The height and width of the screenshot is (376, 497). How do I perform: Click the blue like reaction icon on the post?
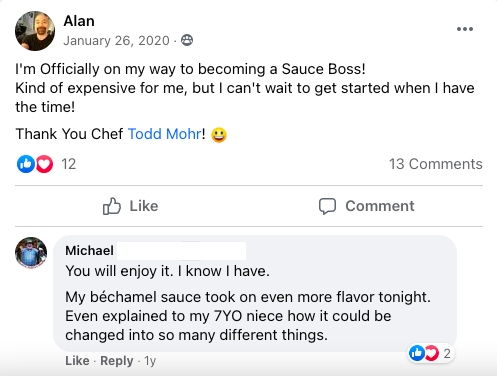pyautogui.click(x=26, y=164)
